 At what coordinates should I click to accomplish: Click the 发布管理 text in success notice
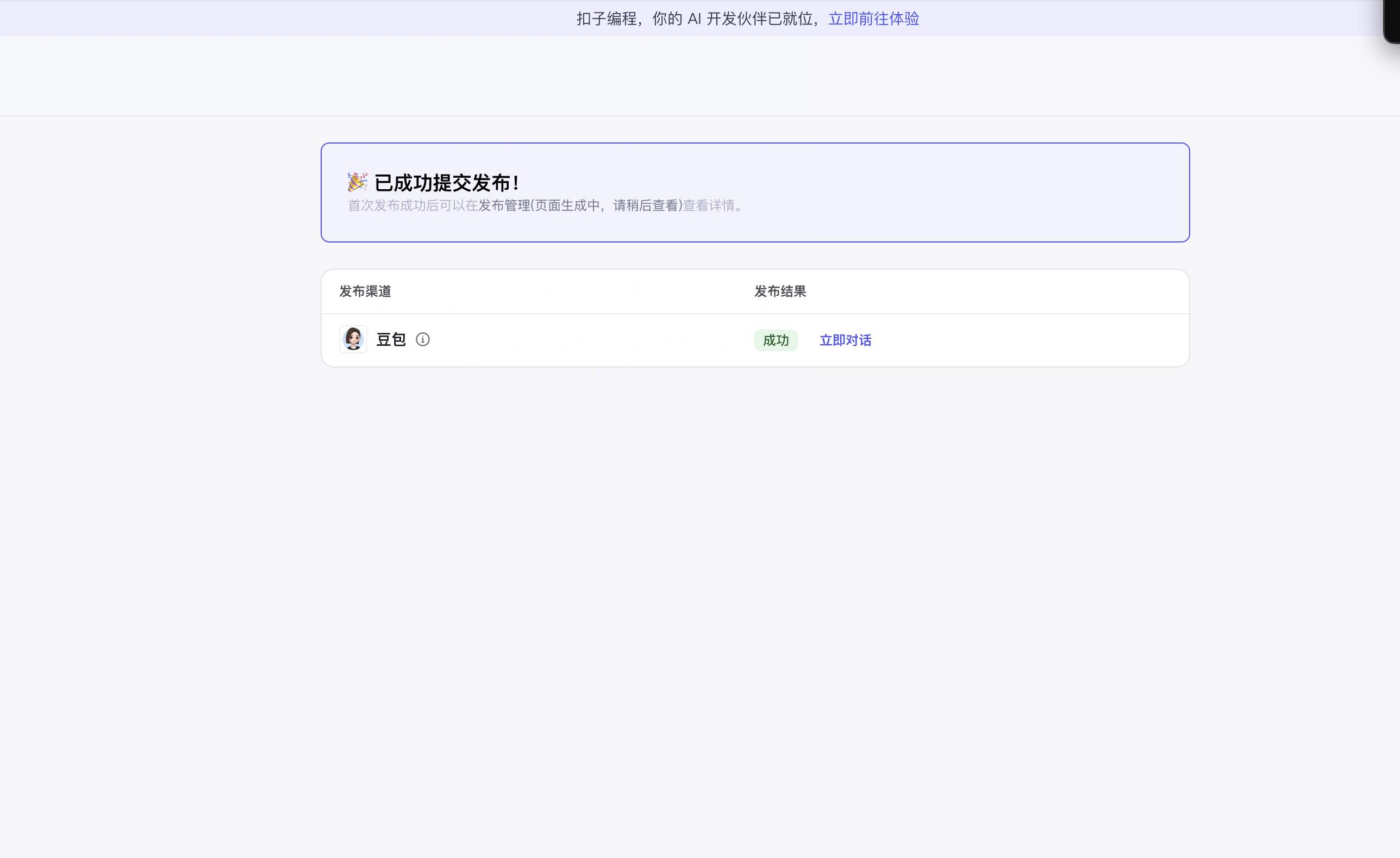pyautogui.click(x=503, y=206)
